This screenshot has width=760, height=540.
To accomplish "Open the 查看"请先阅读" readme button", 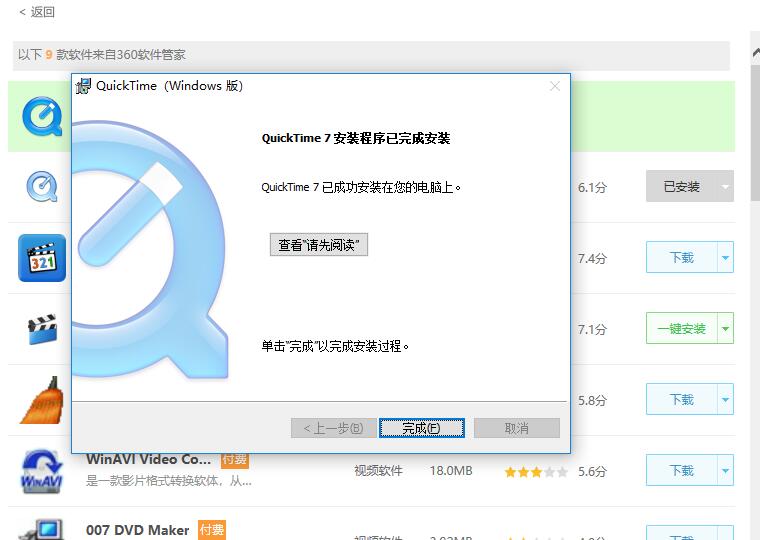I will click(x=318, y=245).
